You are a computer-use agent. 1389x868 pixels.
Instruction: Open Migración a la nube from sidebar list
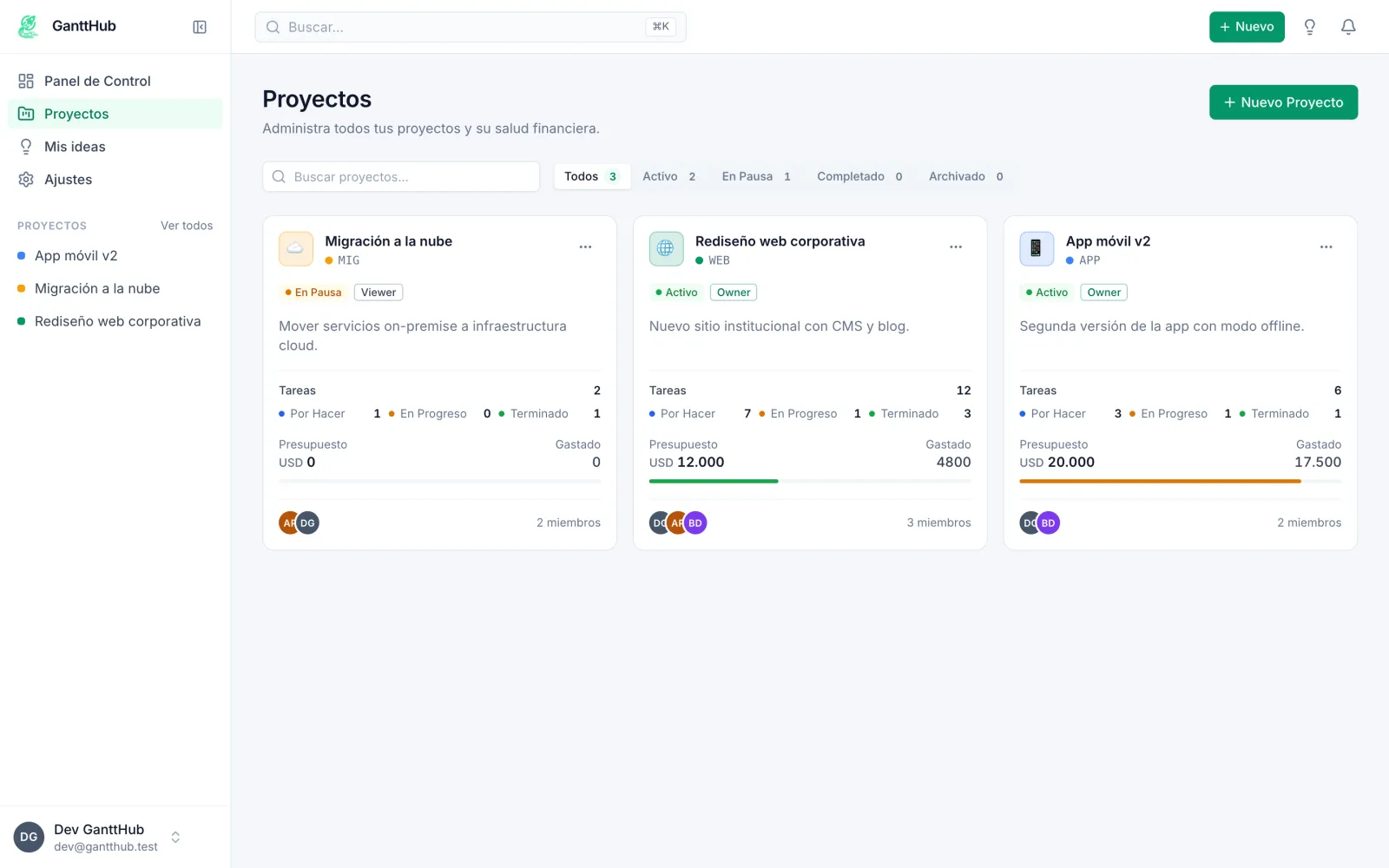[115, 289]
